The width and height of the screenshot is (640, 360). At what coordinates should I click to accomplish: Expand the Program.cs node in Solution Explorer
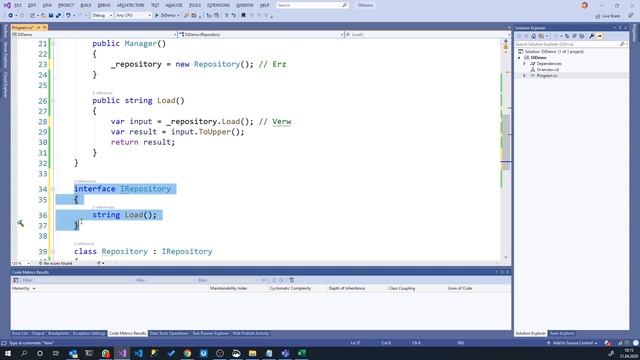click(x=524, y=76)
